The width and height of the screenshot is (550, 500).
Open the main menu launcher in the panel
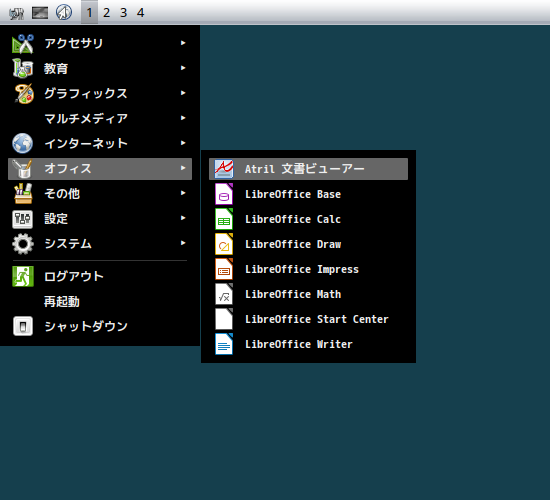pos(16,13)
